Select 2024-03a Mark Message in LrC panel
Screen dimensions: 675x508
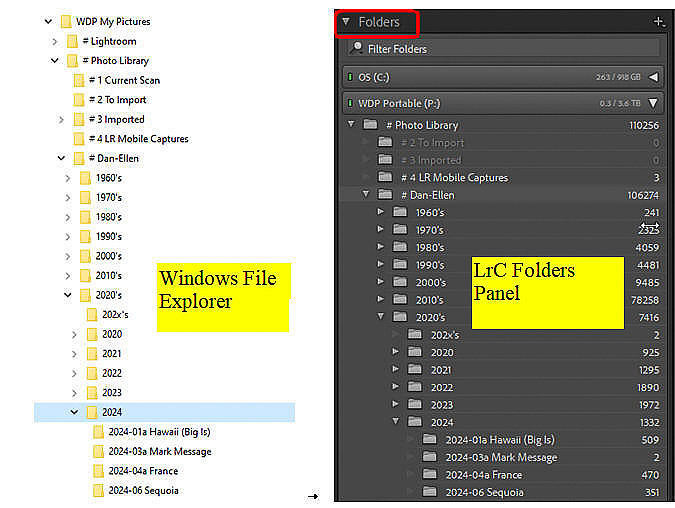tap(502, 457)
